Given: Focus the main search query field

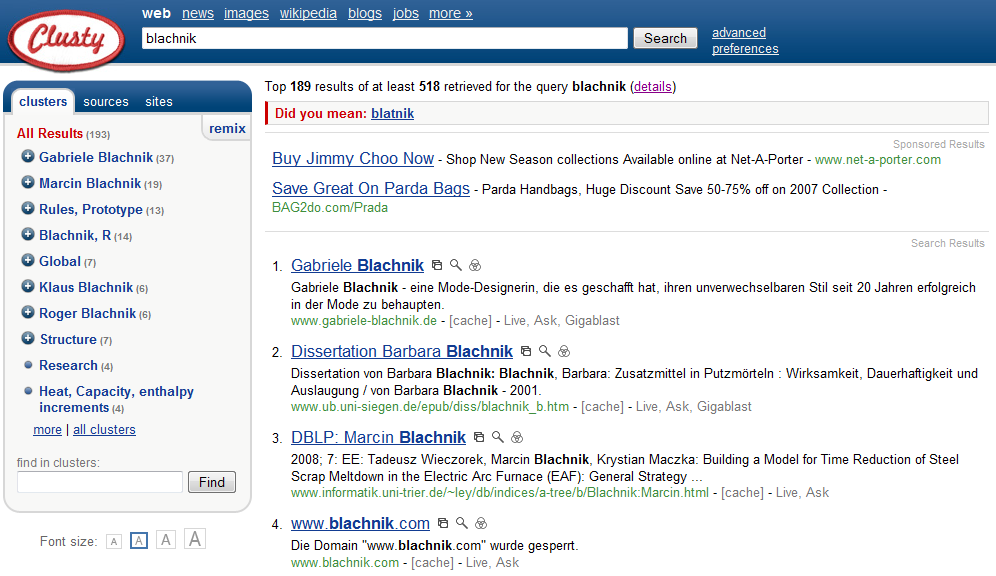Looking at the screenshot, I should 384,38.
